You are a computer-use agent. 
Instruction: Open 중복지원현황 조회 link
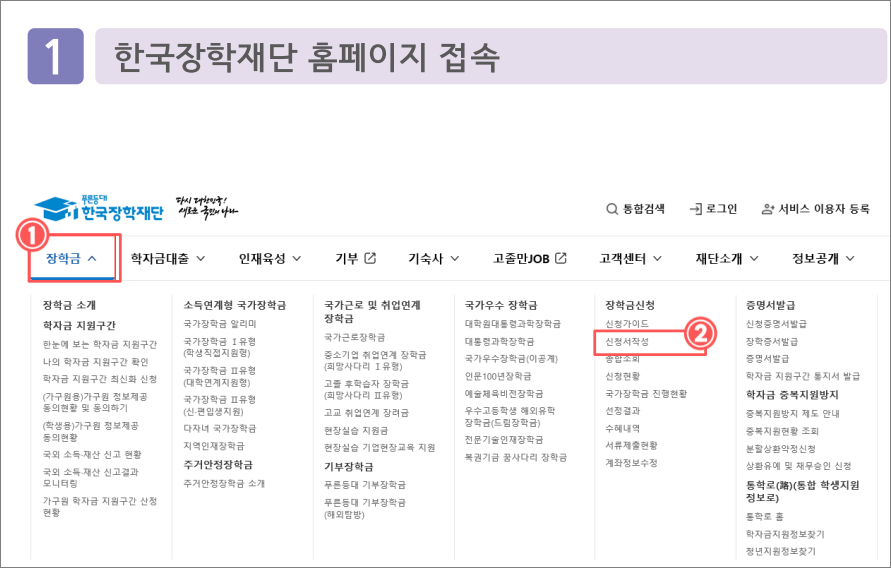(782, 431)
